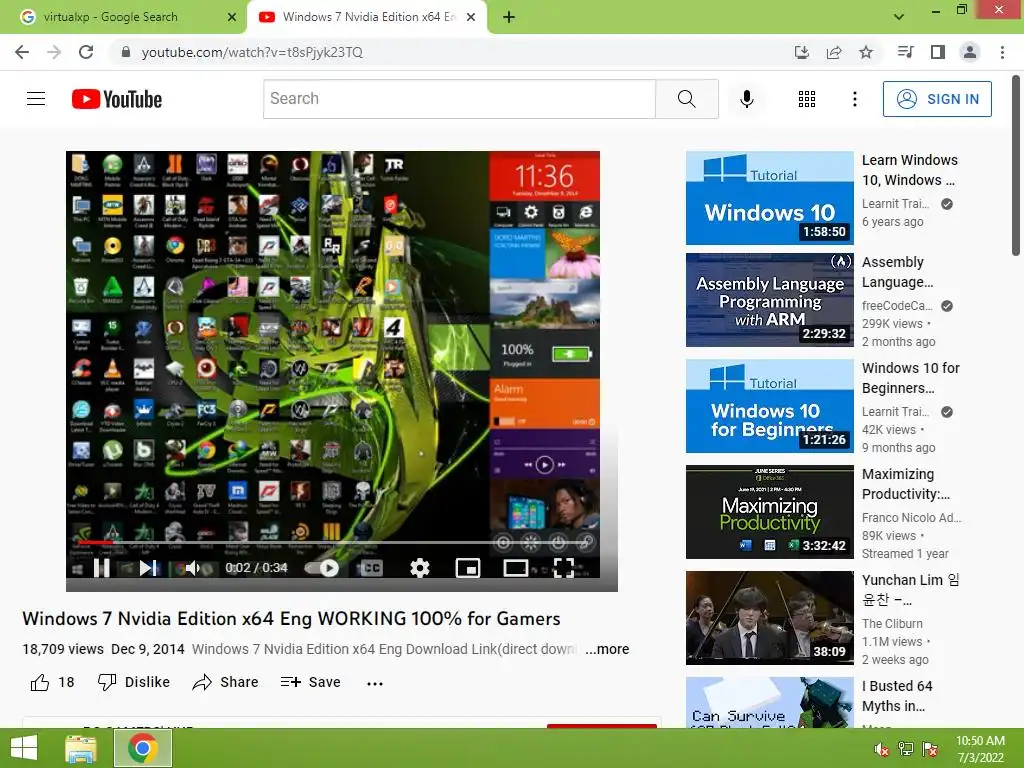Reload the page

pos(86,52)
